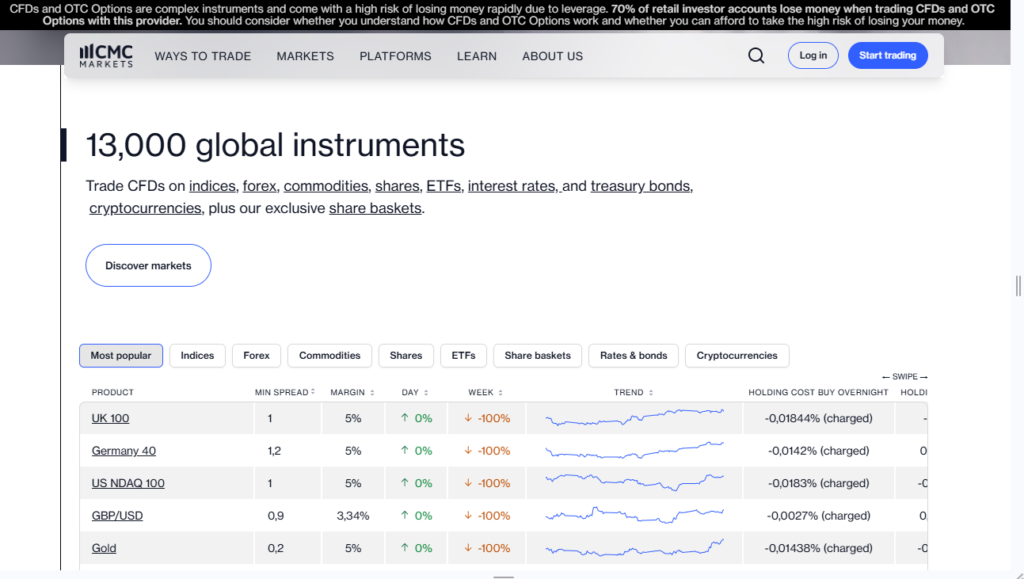Go to the CMC Markets logo home
Screen dimensions: 1024x579
click(106, 56)
